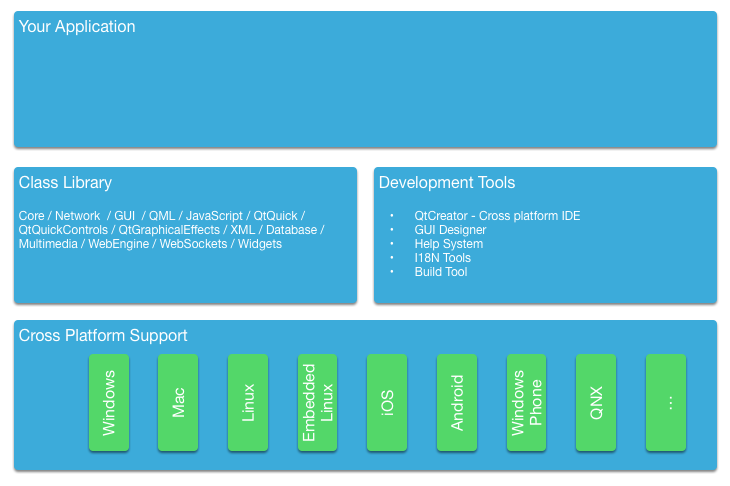The width and height of the screenshot is (730, 486).
Task: Click the ellipsis green platform box
Action: coord(666,402)
